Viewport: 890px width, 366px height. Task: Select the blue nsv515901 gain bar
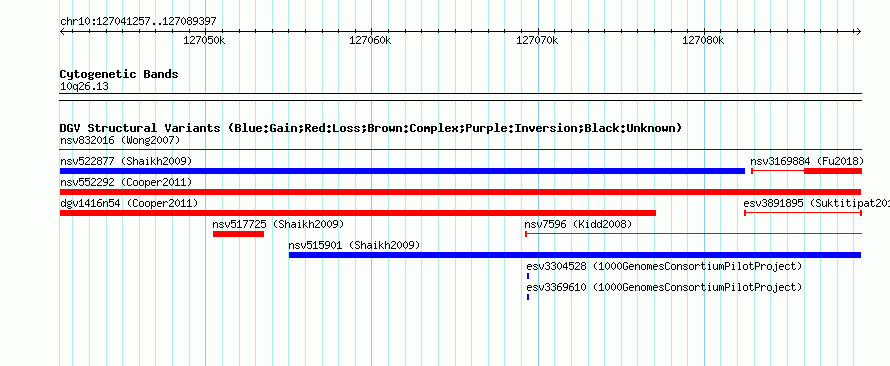tap(575, 255)
